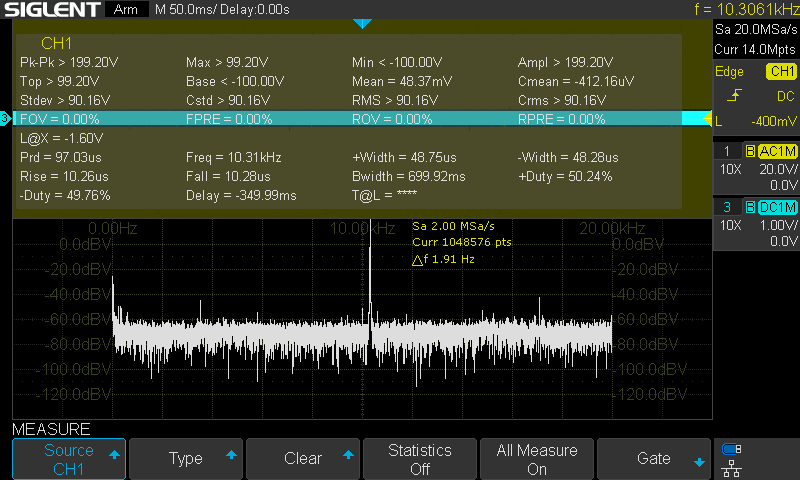Click the DC trigger coupling label

pyautogui.click(x=786, y=96)
